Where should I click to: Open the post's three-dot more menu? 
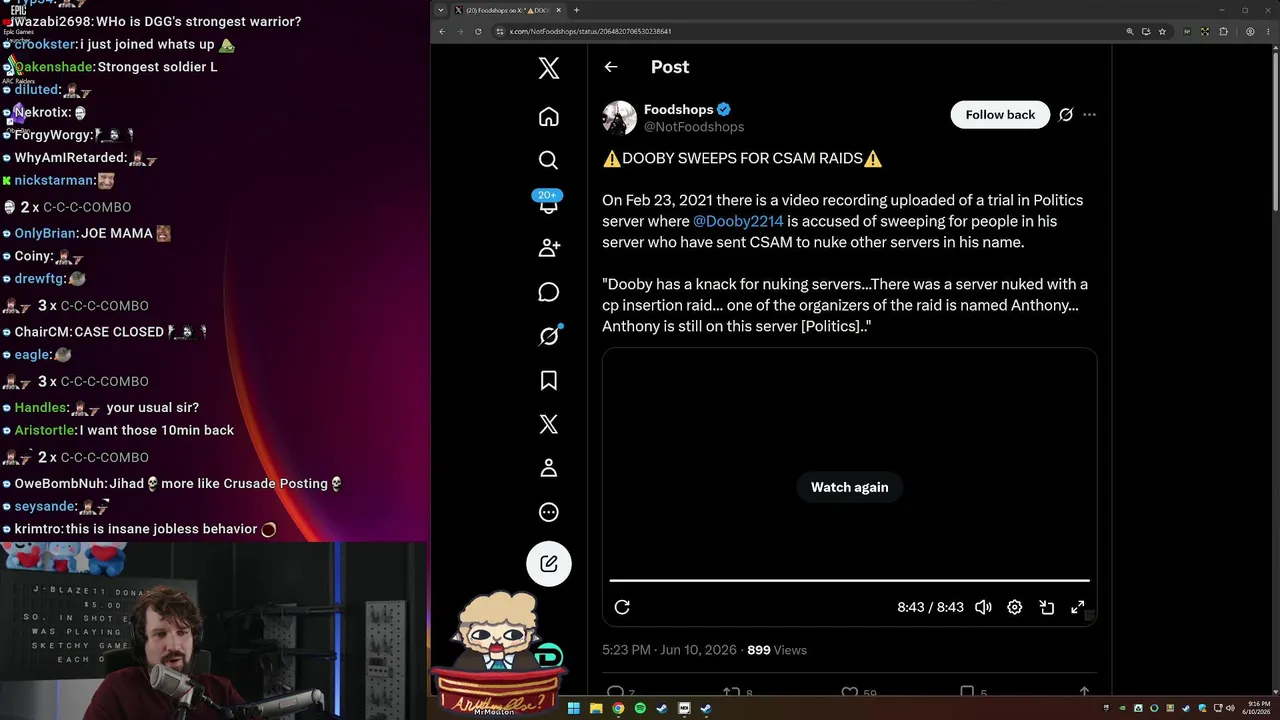coord(1089,115)
